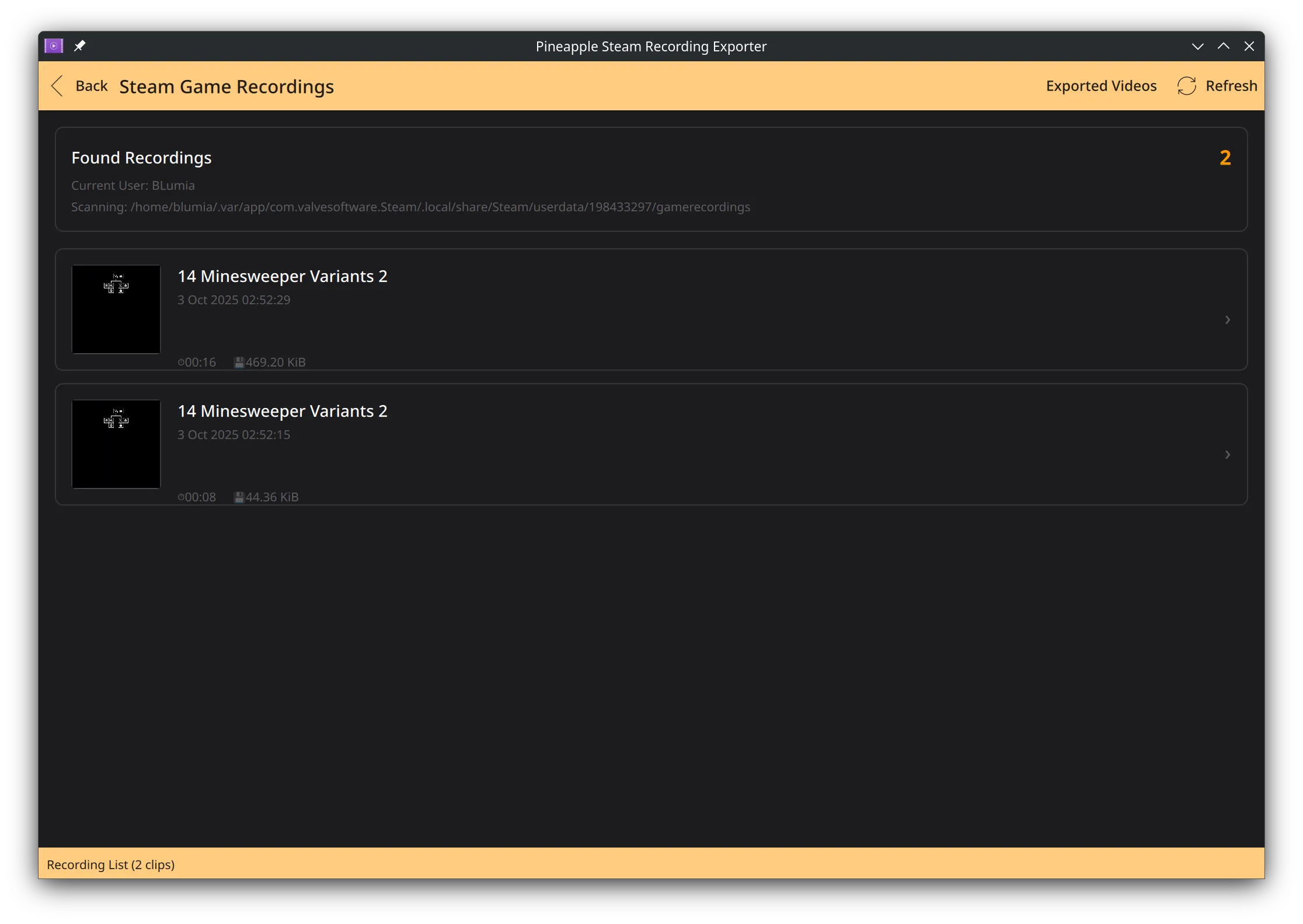Screen dimensions: 1303x924
Task: Close the Pineapple Steam Recording Exporter window
Action: point(1249,46)
